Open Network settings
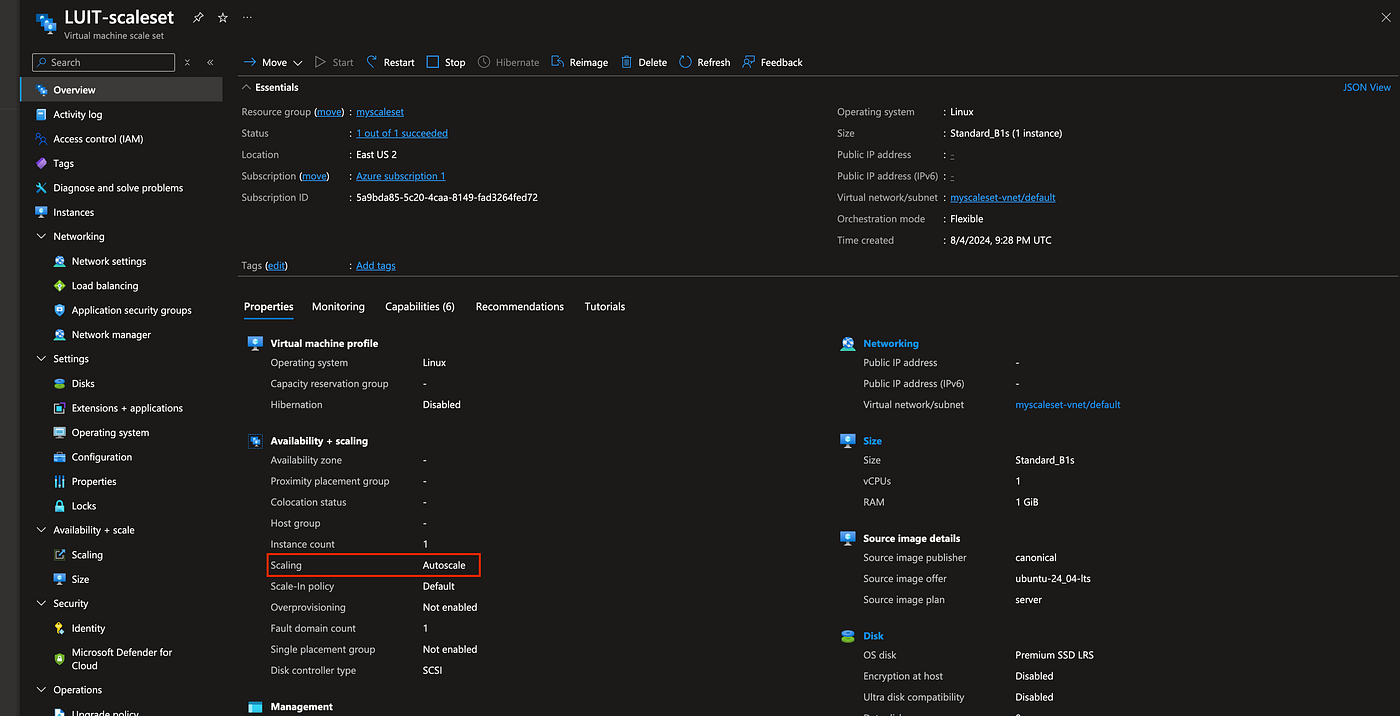 [x=108, y=261]
